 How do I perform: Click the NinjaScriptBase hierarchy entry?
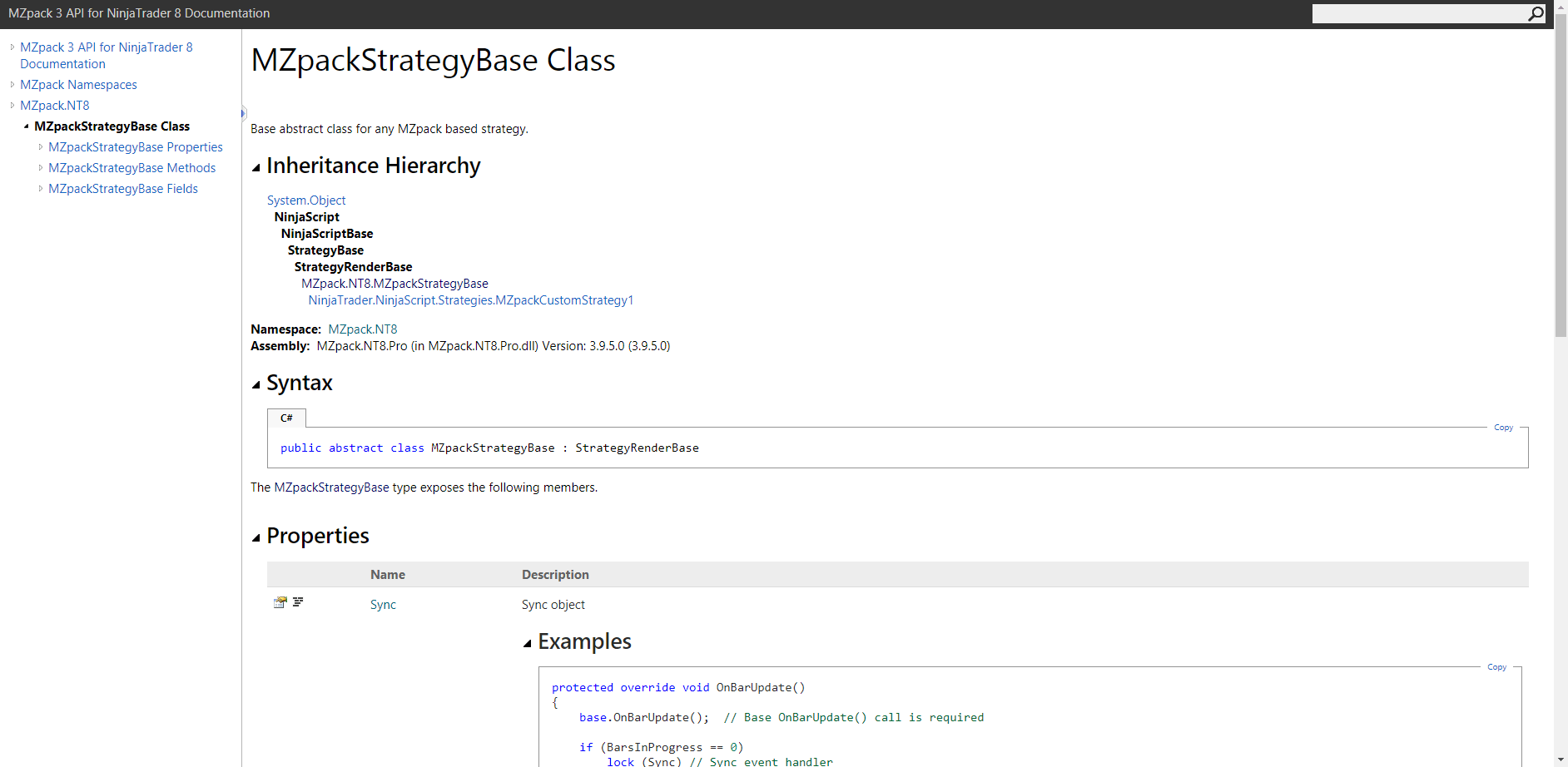pyautogui.click(x=327, y=234)
